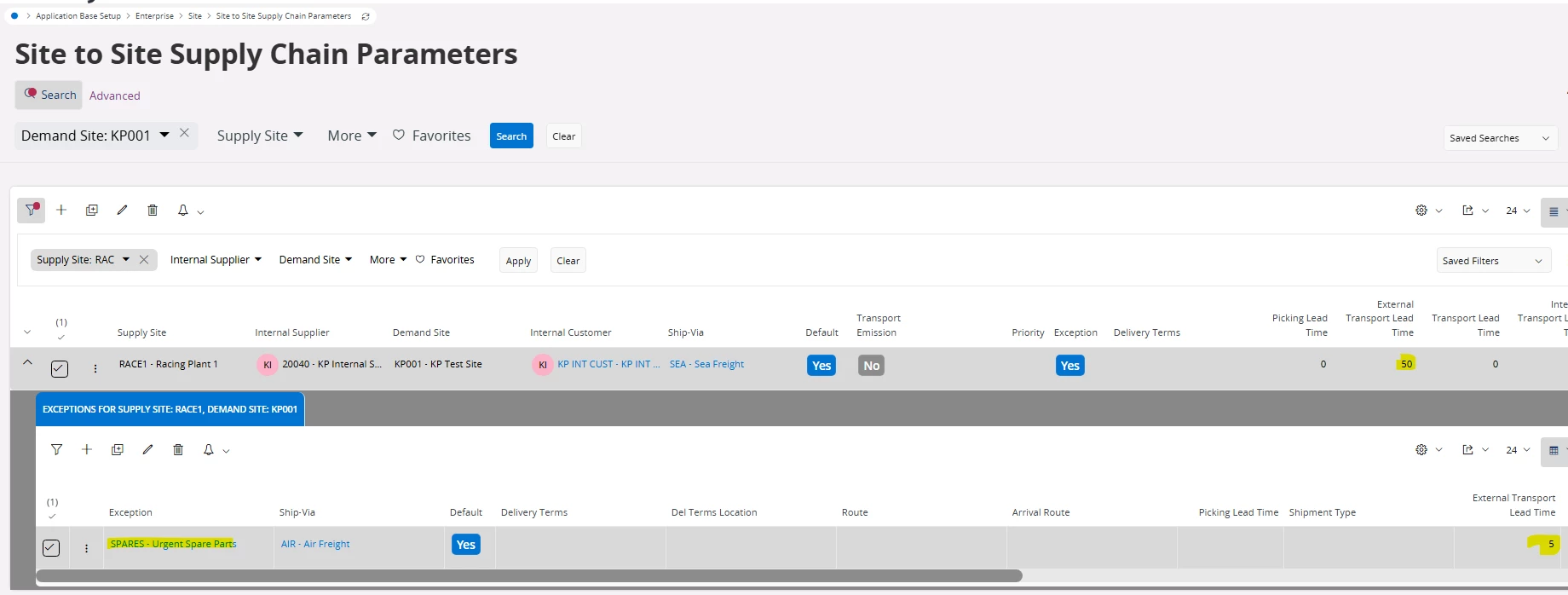1568x595 pixels.
Task: Open notification bell in upper toolbar
Action: (x=182, y=210)
